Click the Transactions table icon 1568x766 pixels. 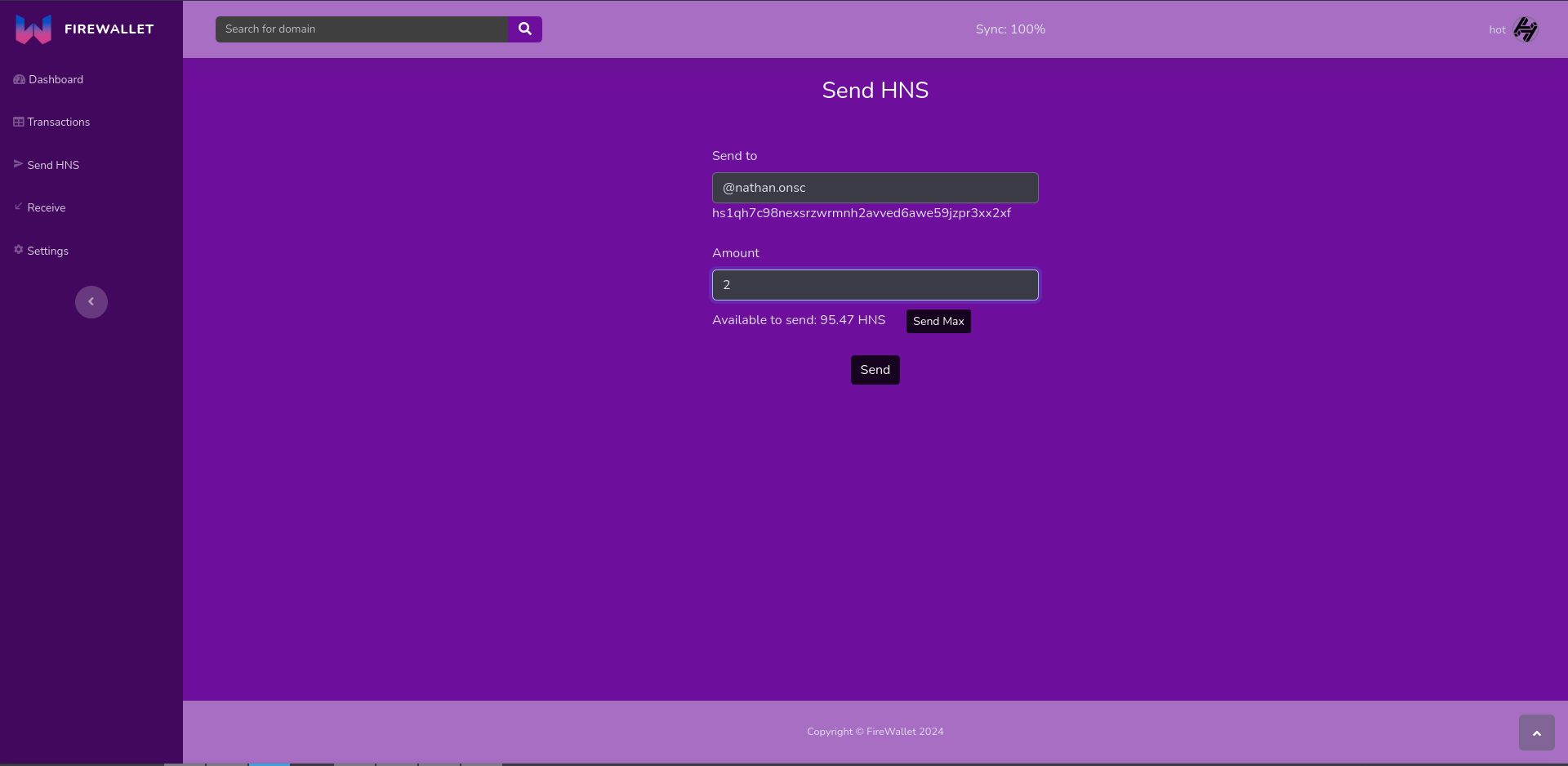coord(18,122)
